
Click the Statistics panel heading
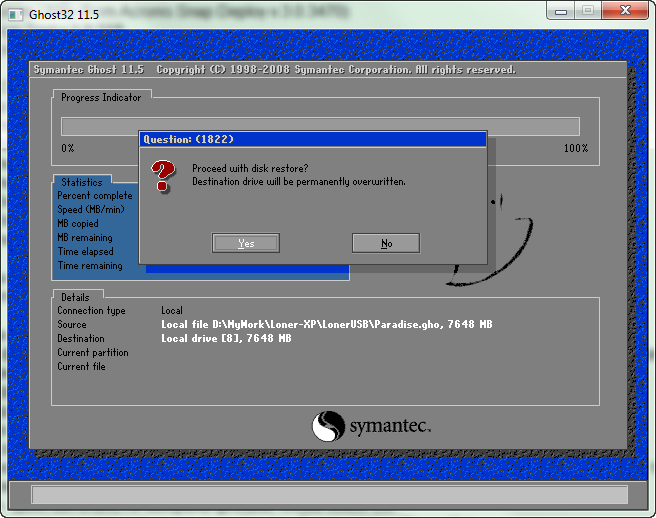81,182
